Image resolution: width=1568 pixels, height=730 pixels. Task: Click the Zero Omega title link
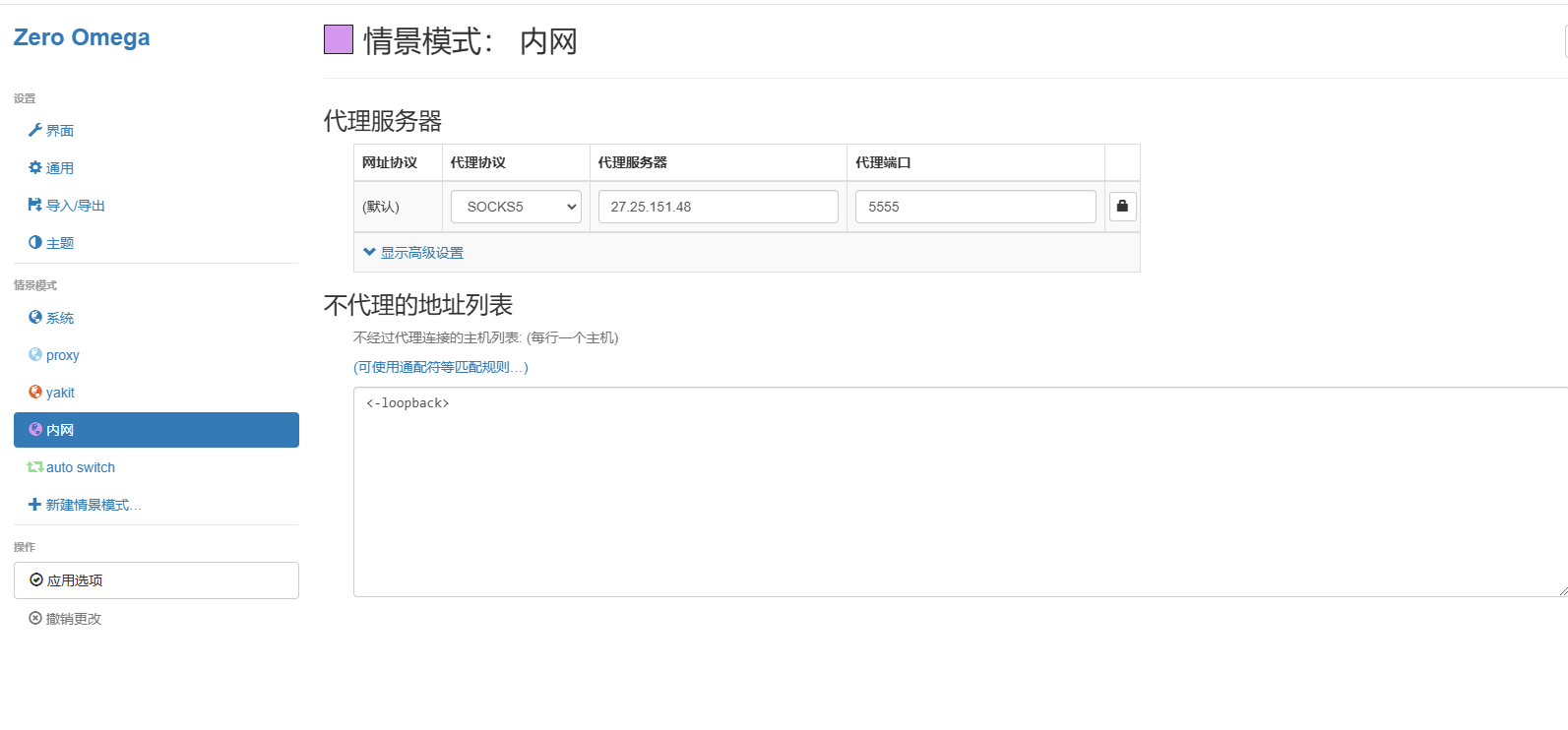tap(82, 37)
